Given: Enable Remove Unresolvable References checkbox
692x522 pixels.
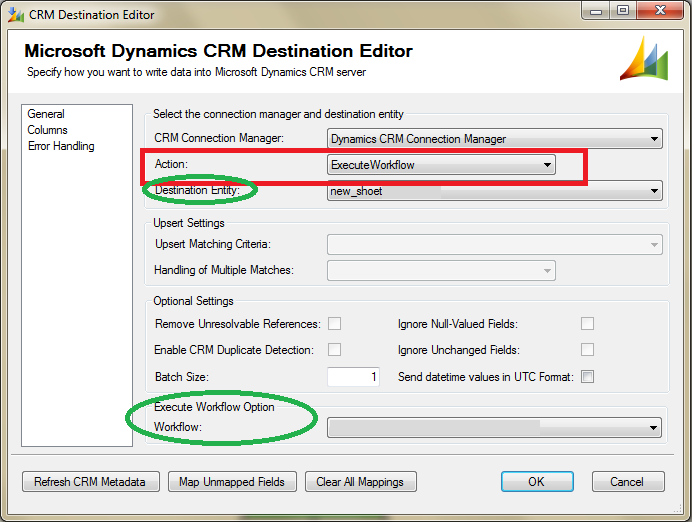Looking at the screenshot, I should [335, 323].
